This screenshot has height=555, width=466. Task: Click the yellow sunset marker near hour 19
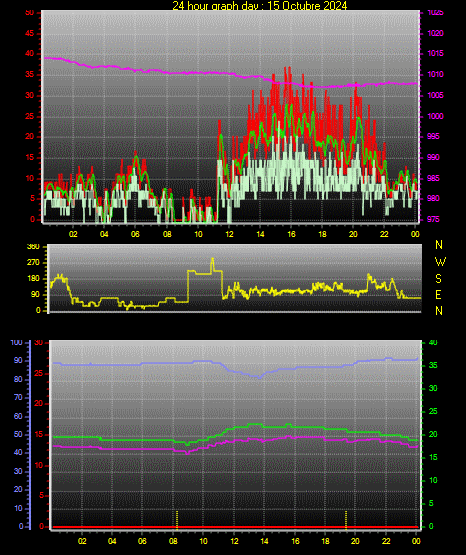pyautogui.click(x=346, y=519)
